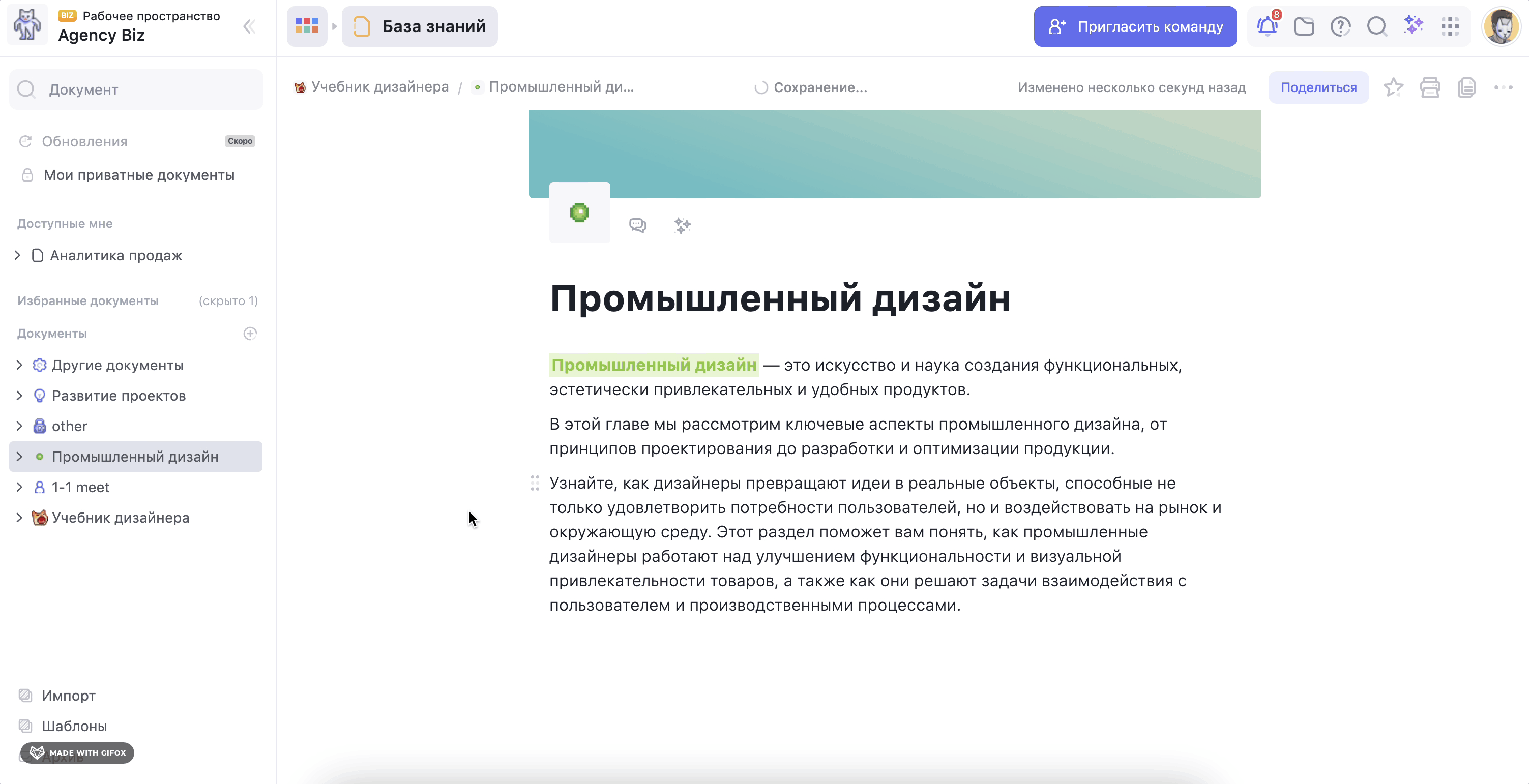
Task: Add document to favorites star icon
Action: [1393, 87]
